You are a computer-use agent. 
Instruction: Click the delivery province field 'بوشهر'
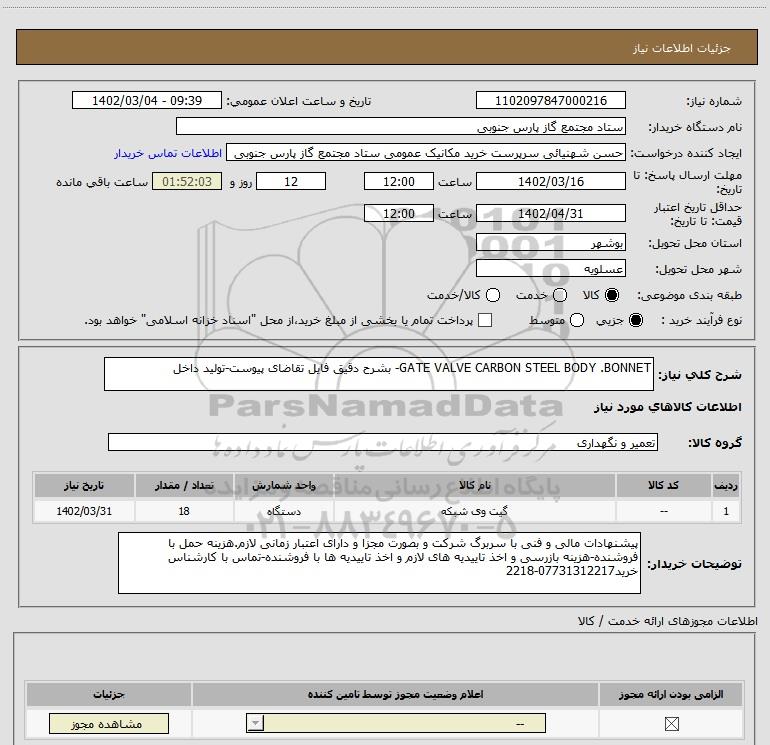(550, 242)
